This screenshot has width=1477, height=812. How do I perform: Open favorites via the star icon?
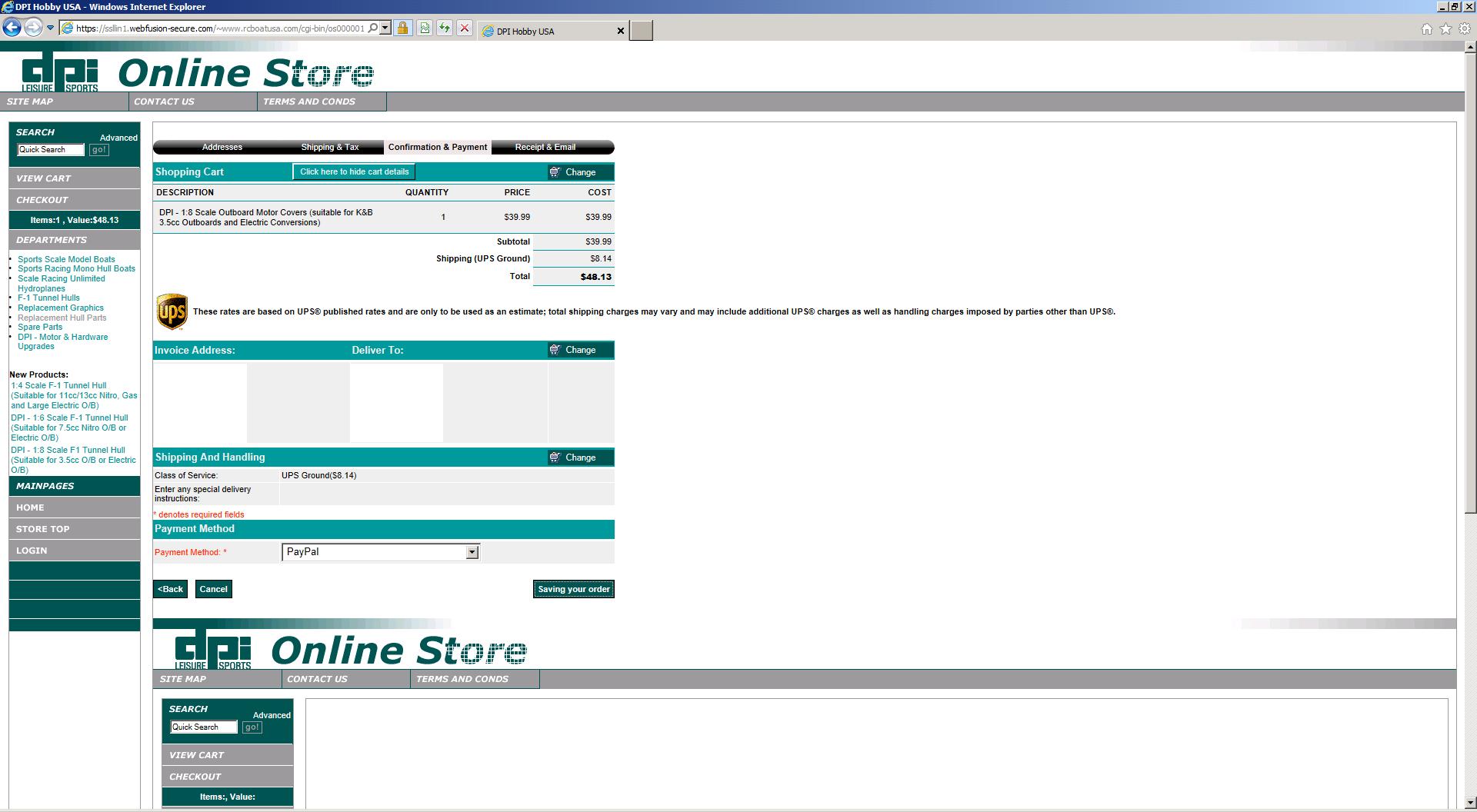coord(1445,29)
